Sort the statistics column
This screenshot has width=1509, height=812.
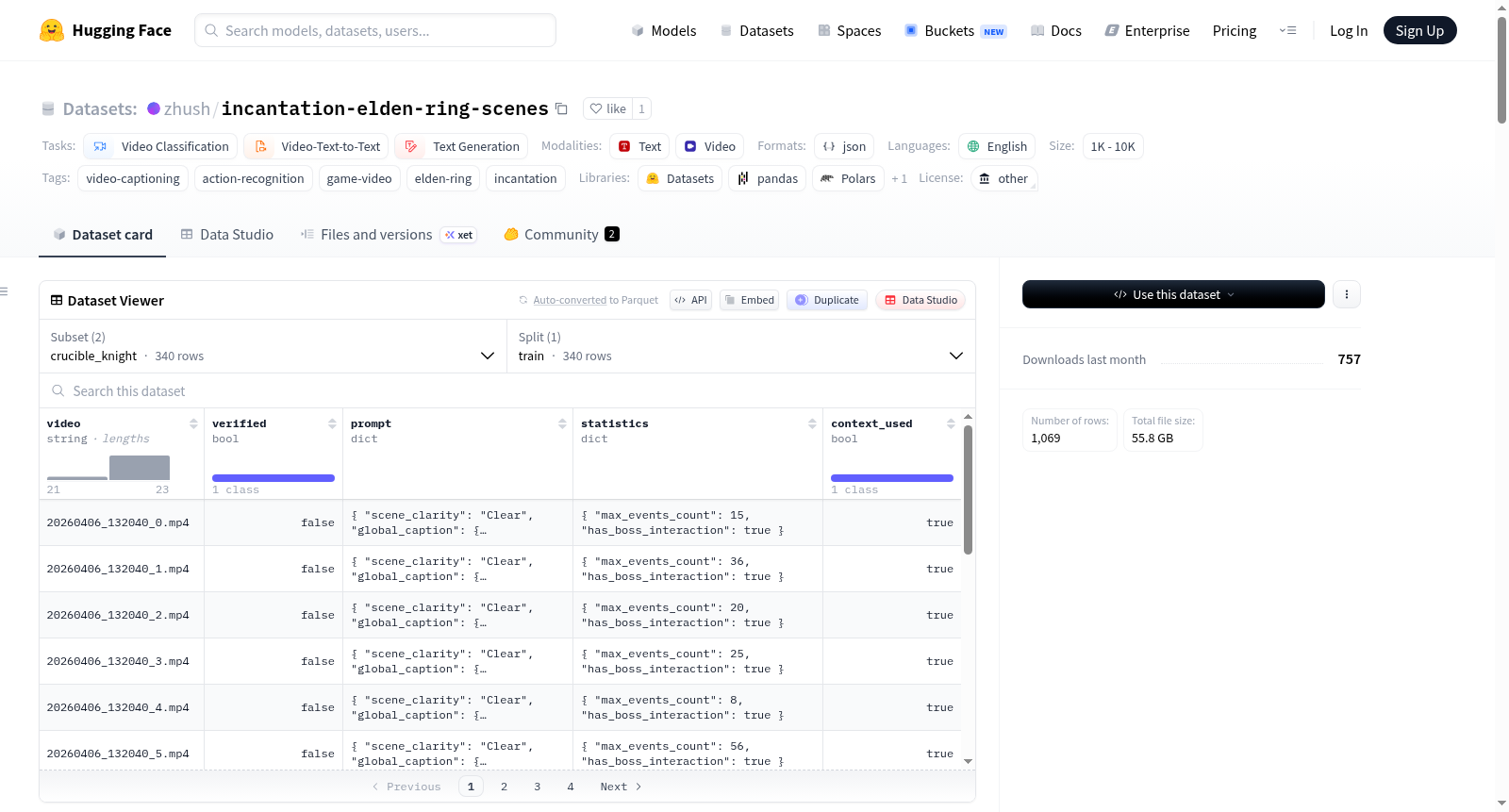tap(812, 423)
